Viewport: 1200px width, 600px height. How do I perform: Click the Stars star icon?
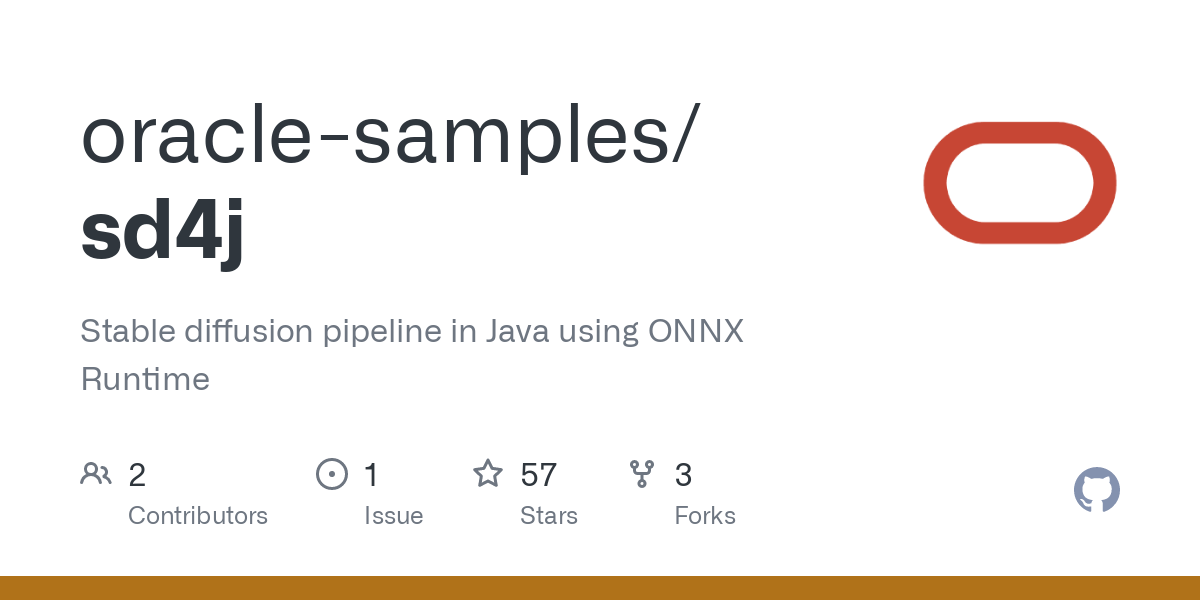488,474
